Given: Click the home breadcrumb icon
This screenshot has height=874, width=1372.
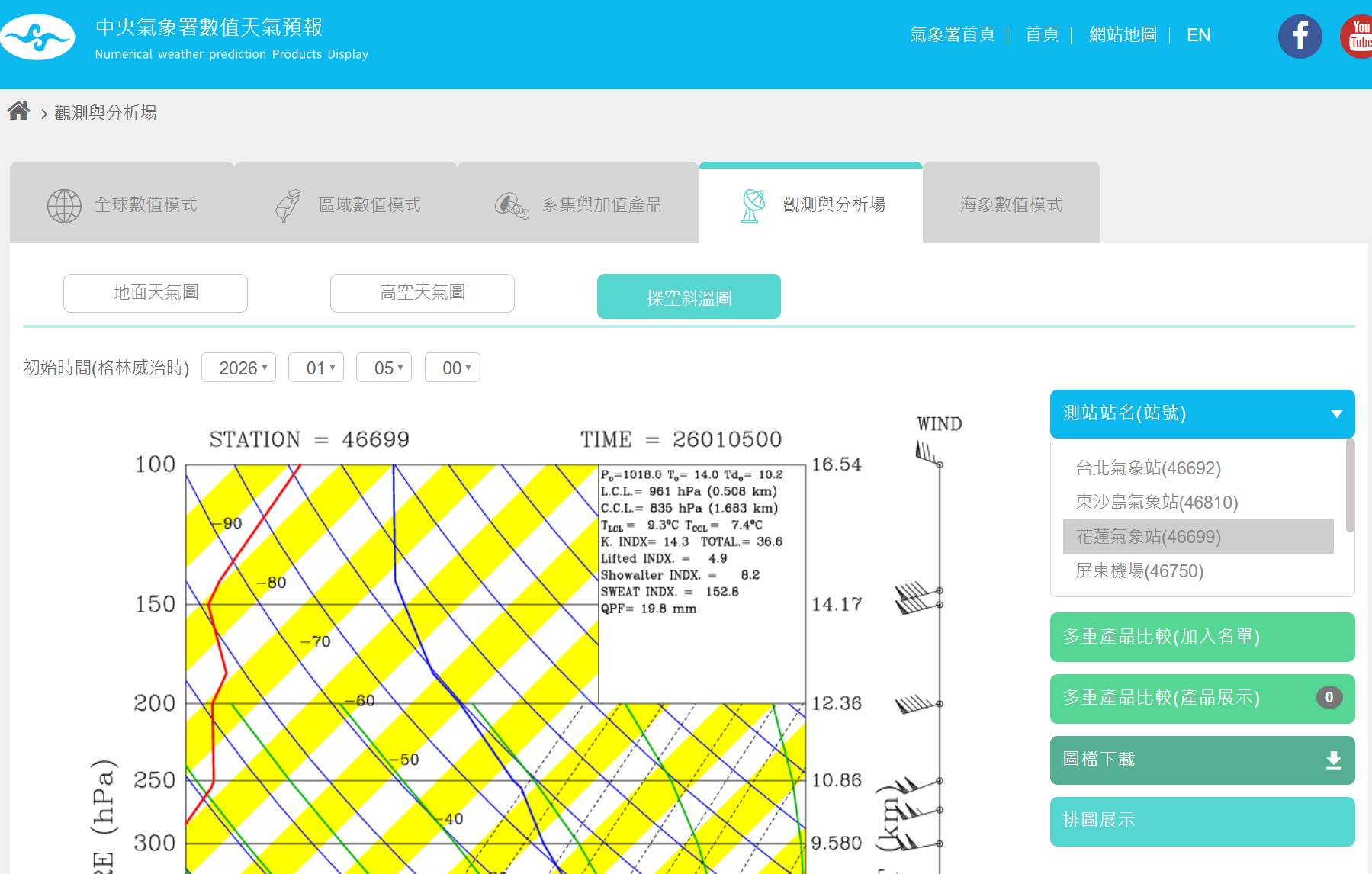Looking at the screenshot, I should pyautogui.click(x=18, y=111).
